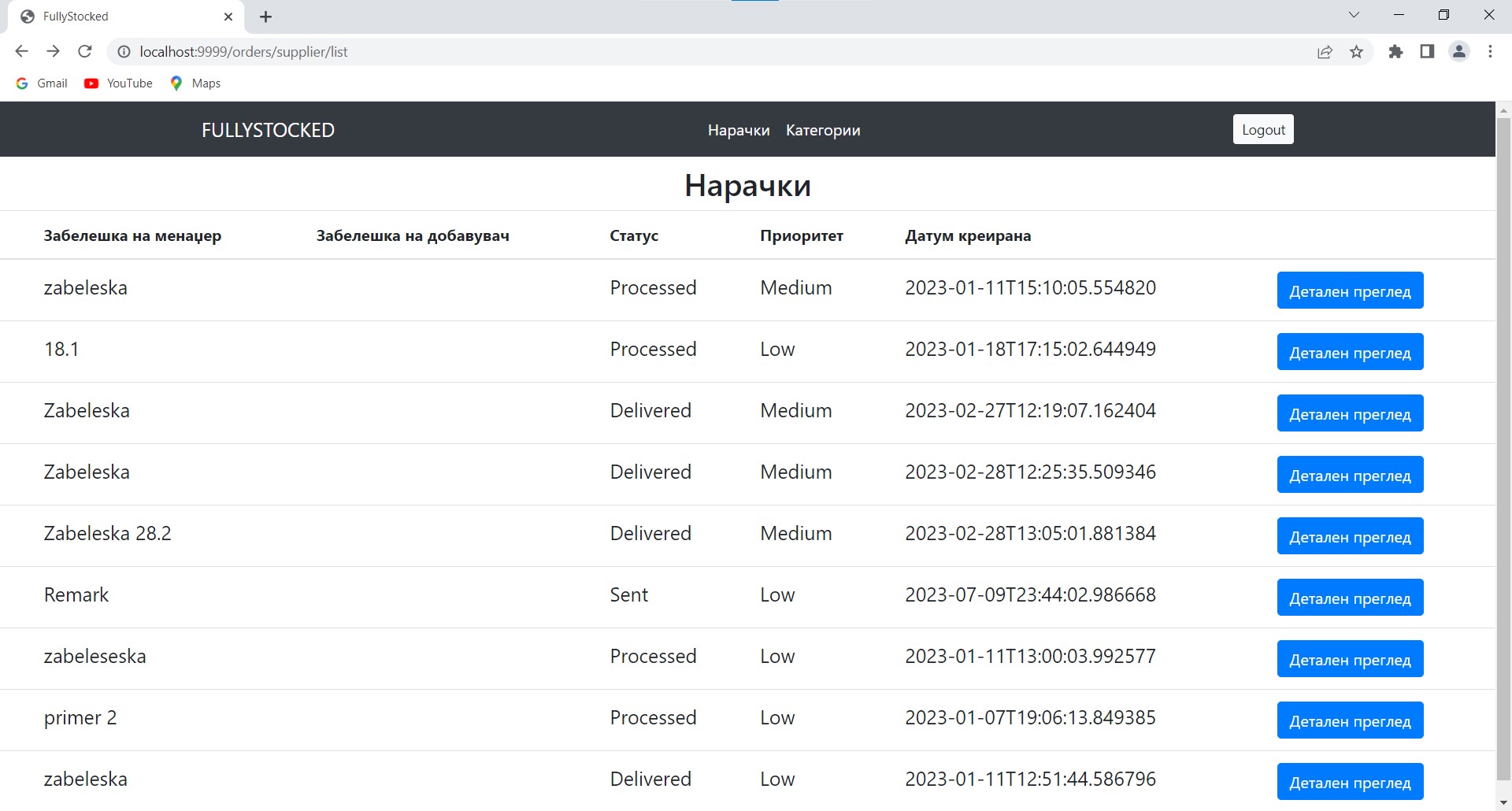
Task: Go to Нарачки in the navbar
Action: [x=738, y=130]
